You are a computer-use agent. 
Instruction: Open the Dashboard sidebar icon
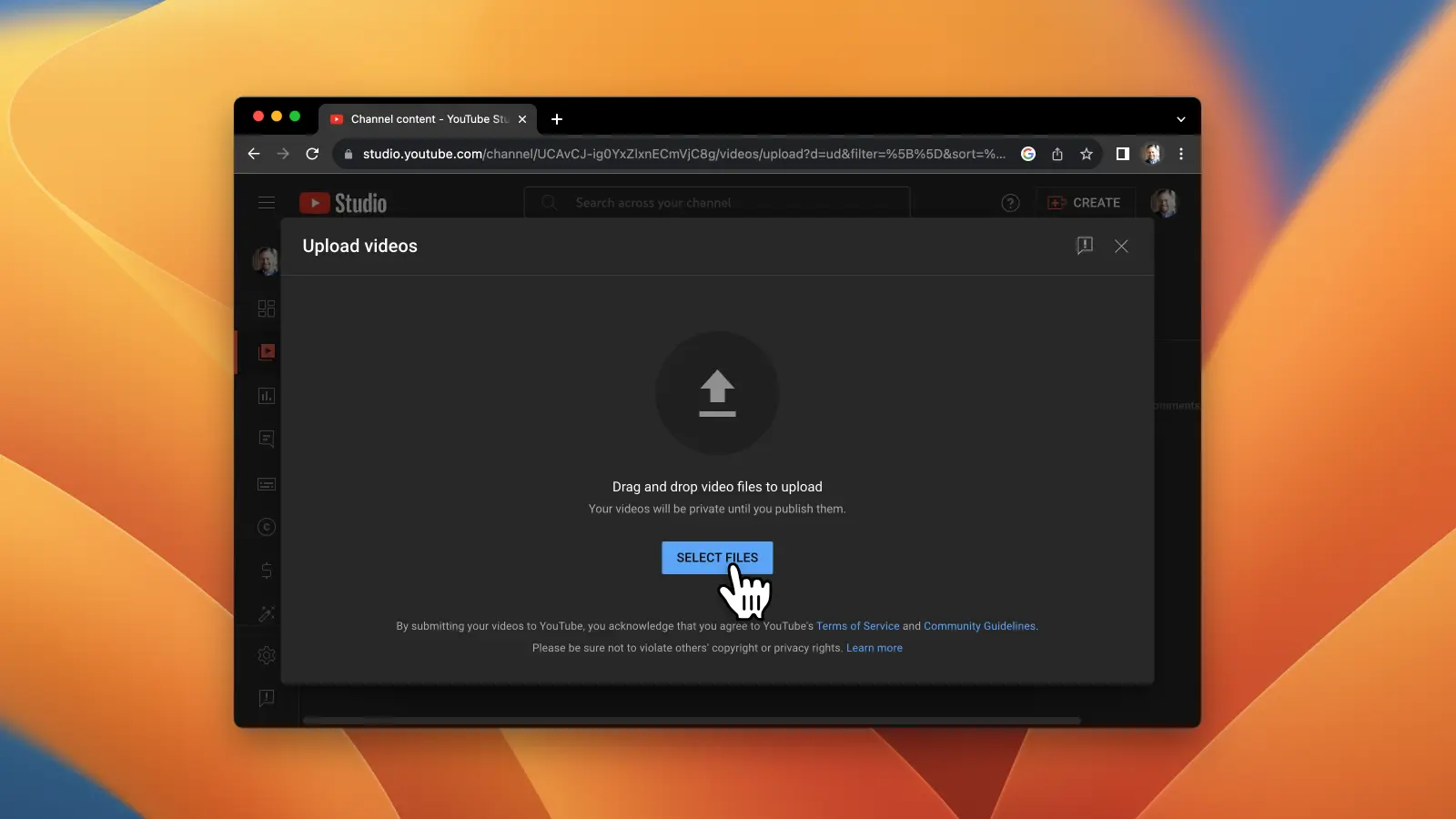click(267, 308)
